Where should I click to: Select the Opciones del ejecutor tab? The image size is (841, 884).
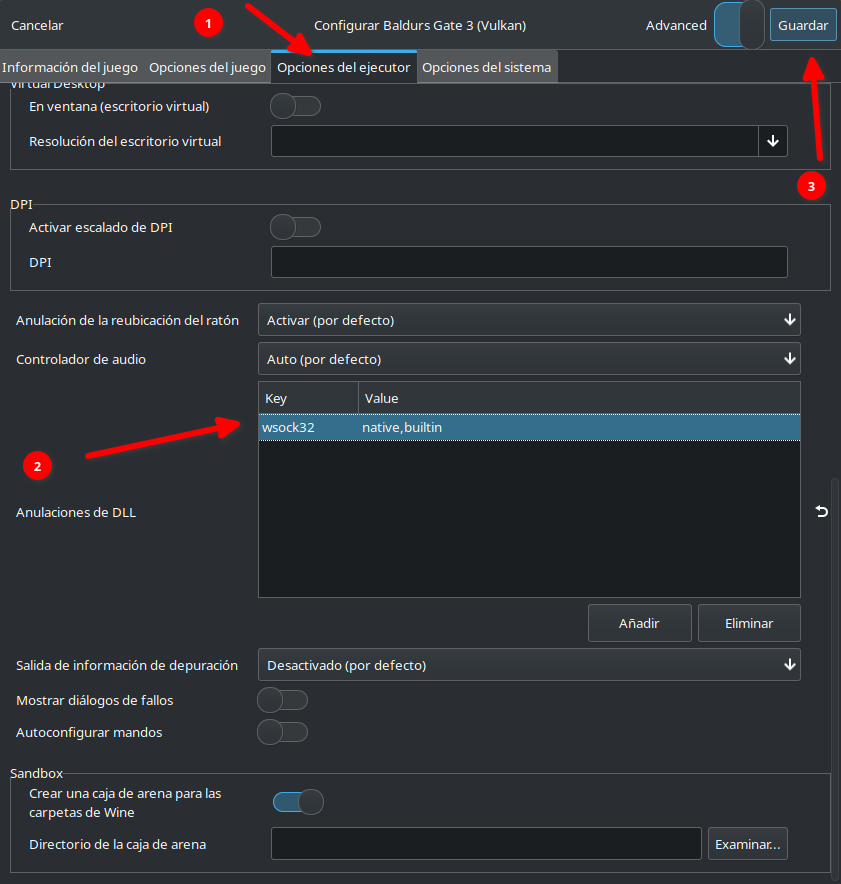[x=344, y=67]
